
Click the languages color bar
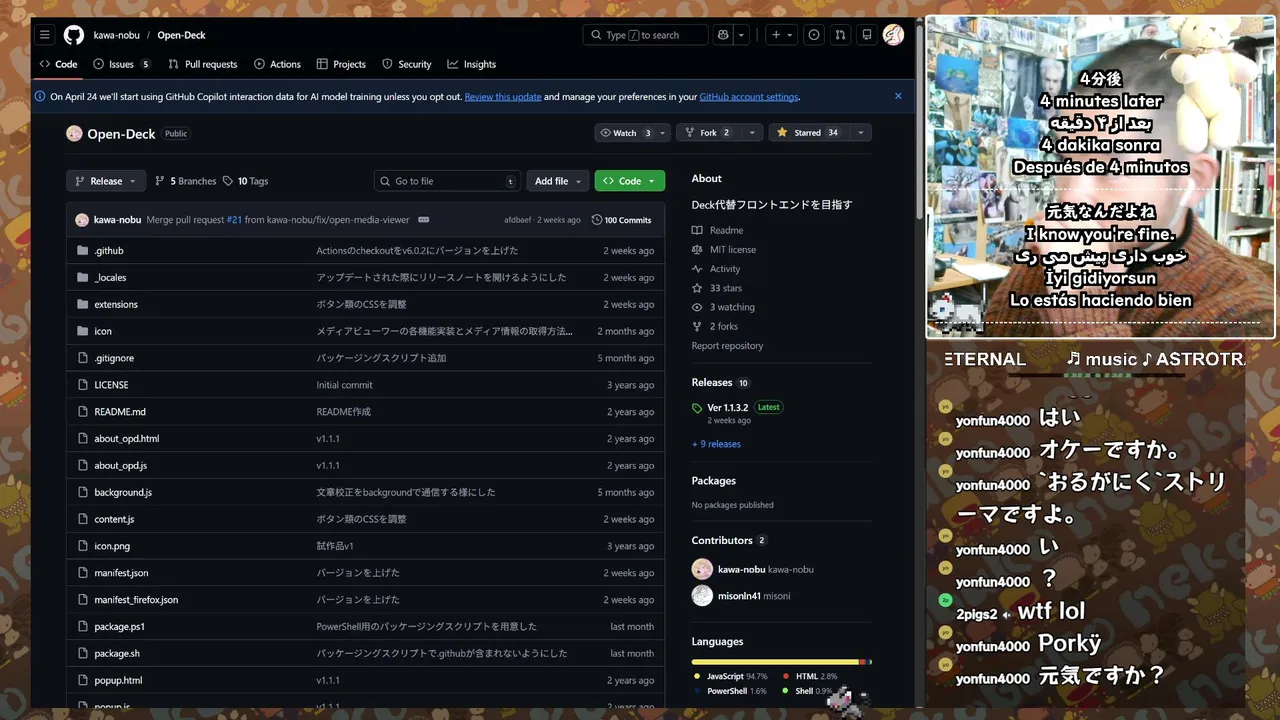click(x=781, y=662)
